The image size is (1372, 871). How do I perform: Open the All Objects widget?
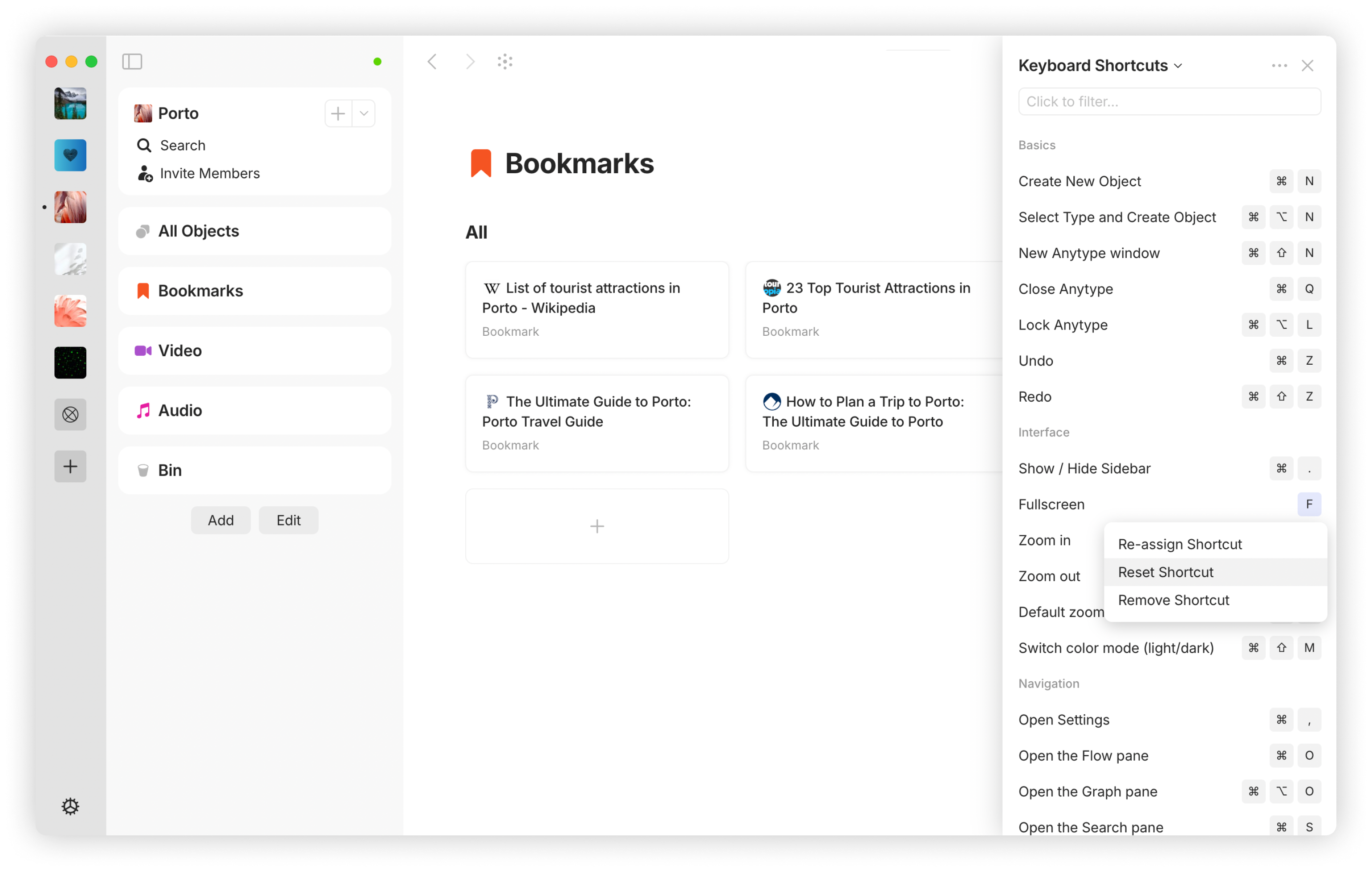(255, 231)
